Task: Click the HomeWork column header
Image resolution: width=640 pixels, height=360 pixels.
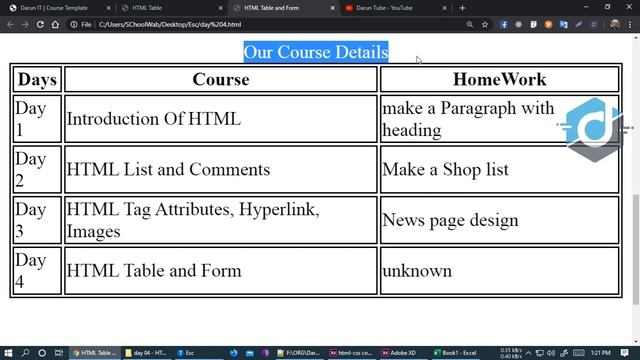Action: click(x=500, y=80)
